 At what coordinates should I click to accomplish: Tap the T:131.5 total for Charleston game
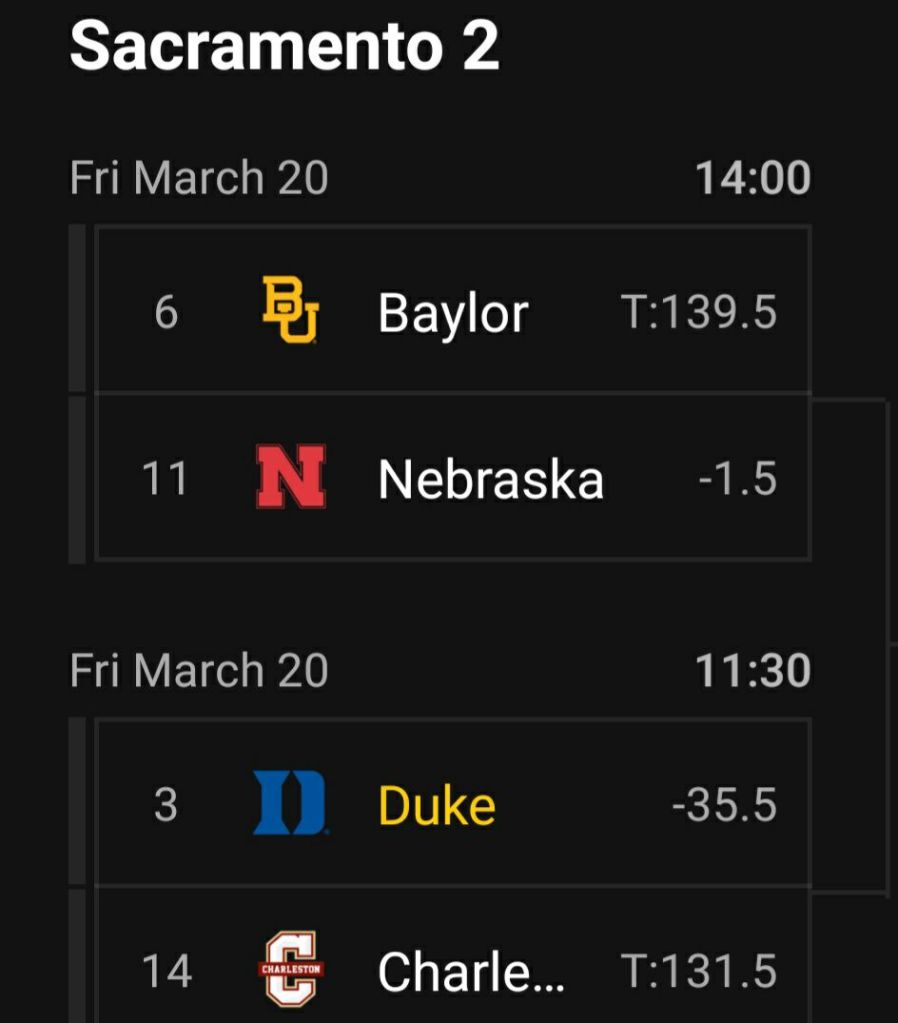(x=699, y=971)
